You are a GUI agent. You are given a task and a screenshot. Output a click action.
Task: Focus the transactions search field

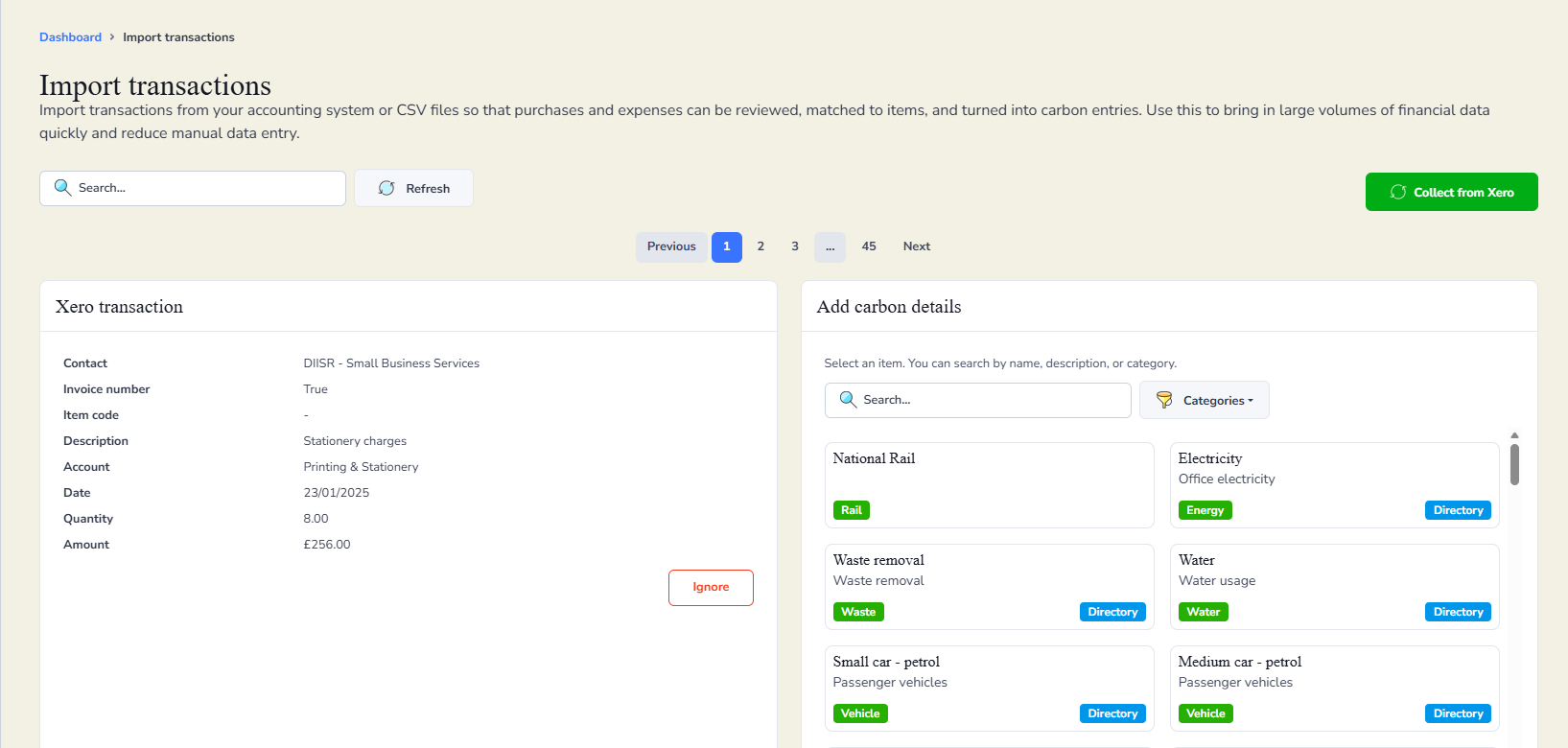point(193,188)
